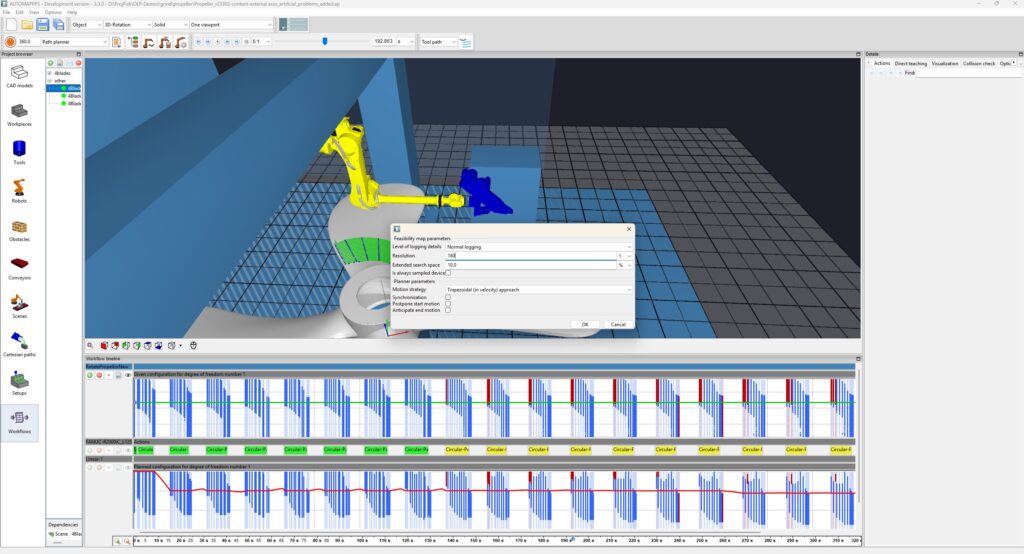Tick Anticipate end motion checkbox
This screenshot has width=1024, height=554.
click(x=448, y=310)
